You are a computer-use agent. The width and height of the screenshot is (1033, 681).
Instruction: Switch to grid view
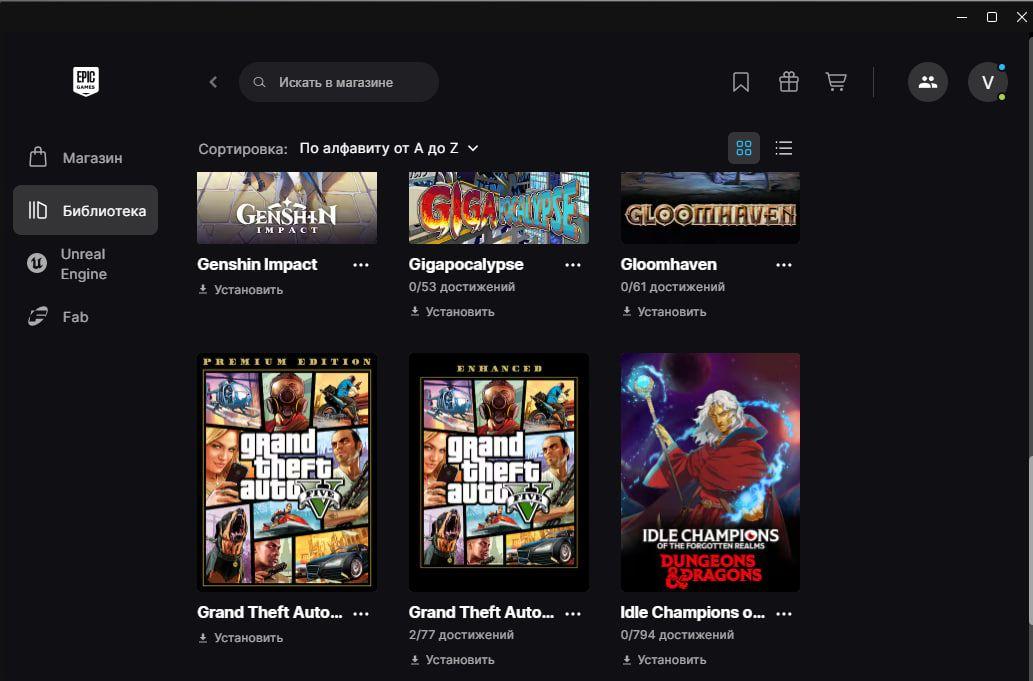point(743,148)
